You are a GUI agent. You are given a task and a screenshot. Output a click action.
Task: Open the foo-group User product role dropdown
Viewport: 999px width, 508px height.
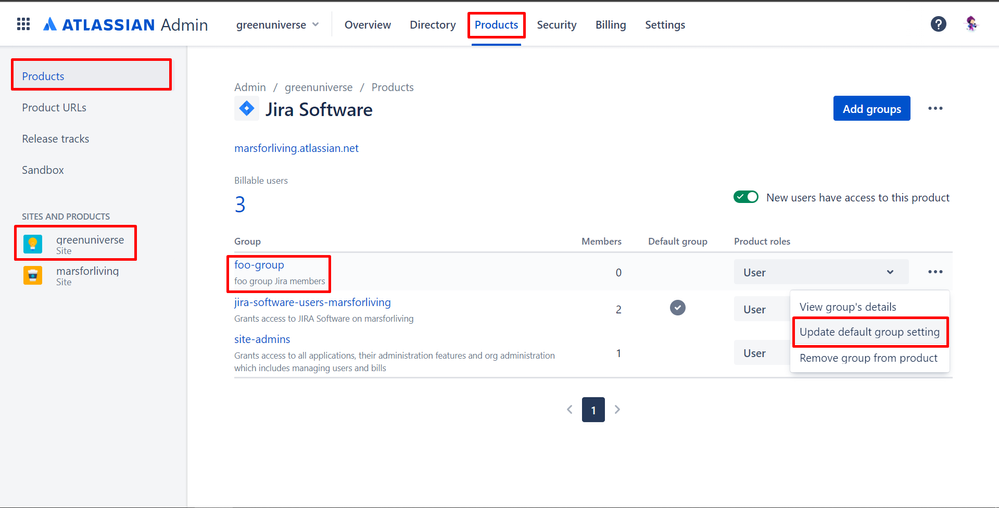tap(821, 272)
